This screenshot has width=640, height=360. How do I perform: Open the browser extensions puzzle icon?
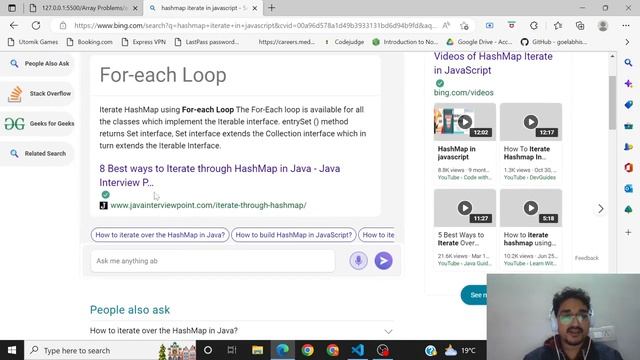click(534, 25)
